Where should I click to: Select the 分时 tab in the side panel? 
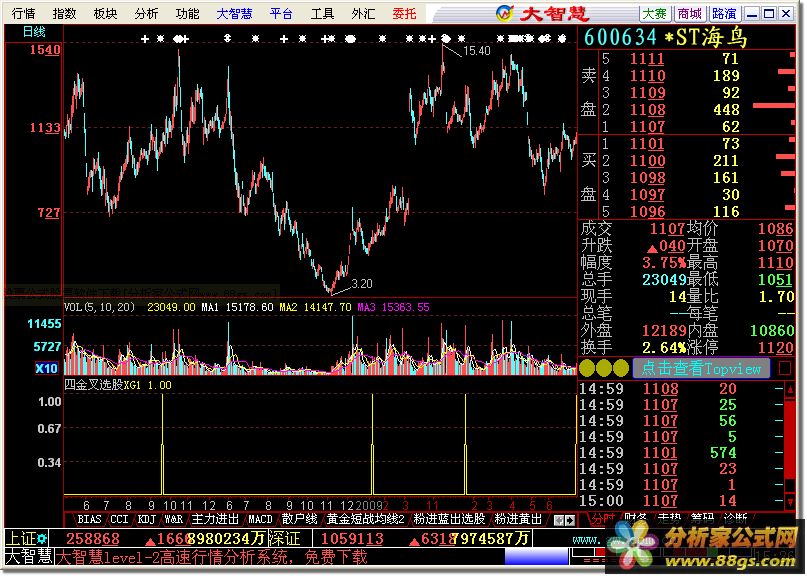[602, 519]
